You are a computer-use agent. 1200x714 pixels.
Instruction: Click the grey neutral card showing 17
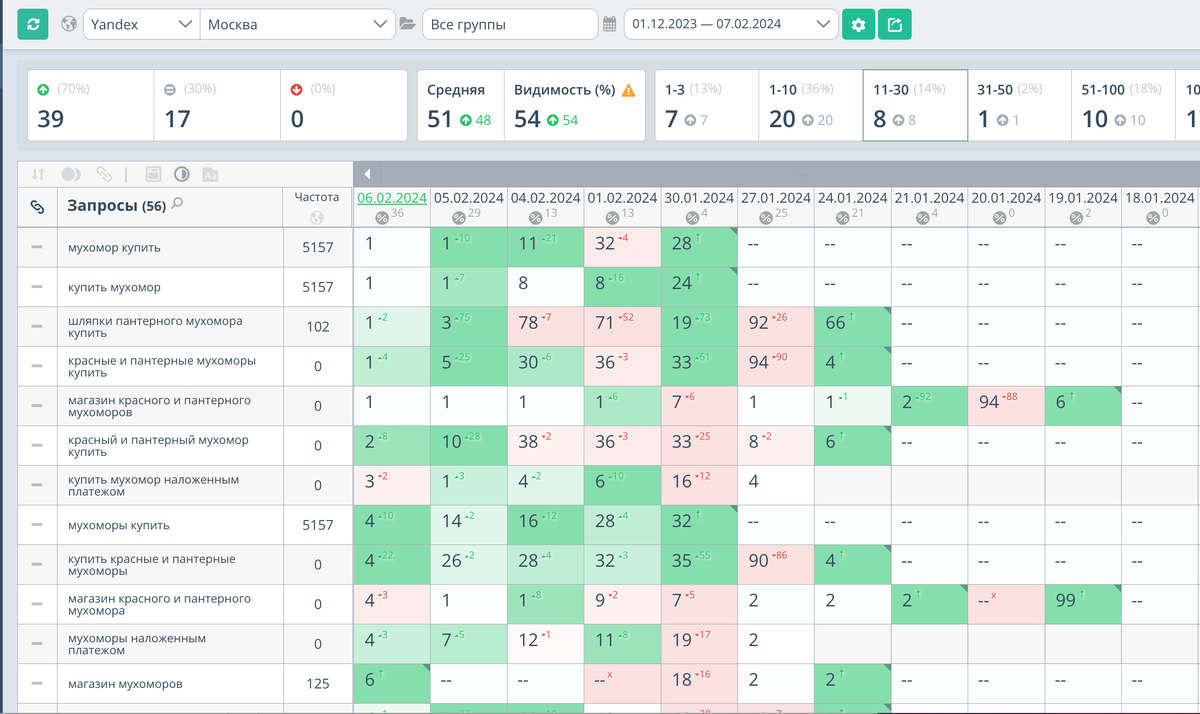pos(216,105)
